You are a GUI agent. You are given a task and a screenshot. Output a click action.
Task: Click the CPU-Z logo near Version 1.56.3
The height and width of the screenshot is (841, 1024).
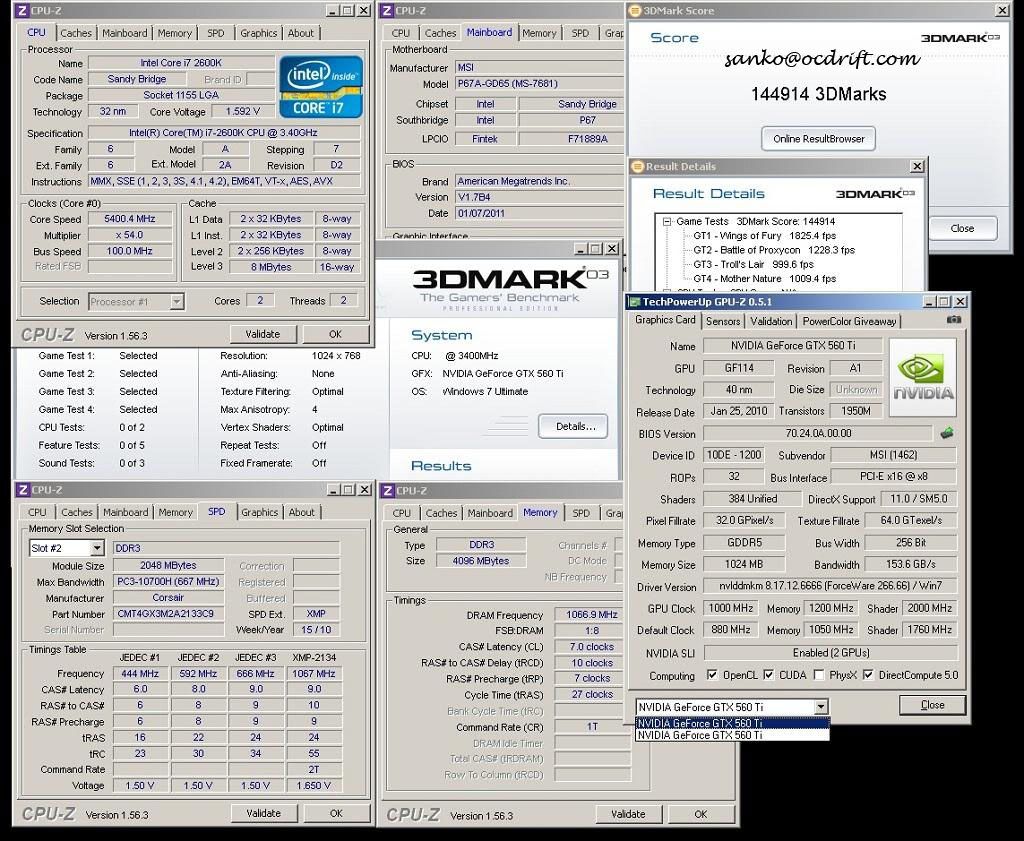pos(47,333)
